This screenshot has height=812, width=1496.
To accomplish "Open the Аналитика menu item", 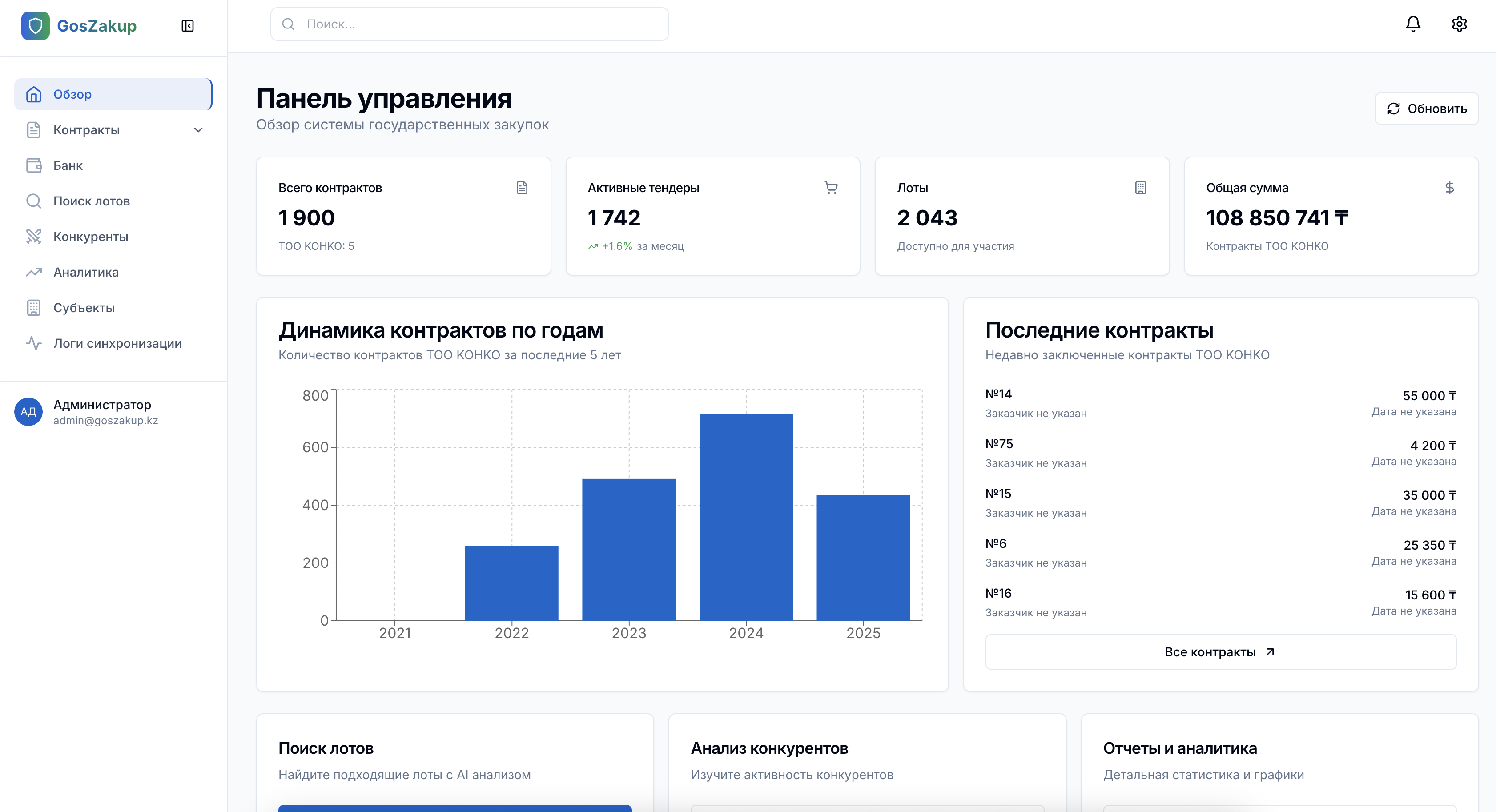I will coord(86,273).
